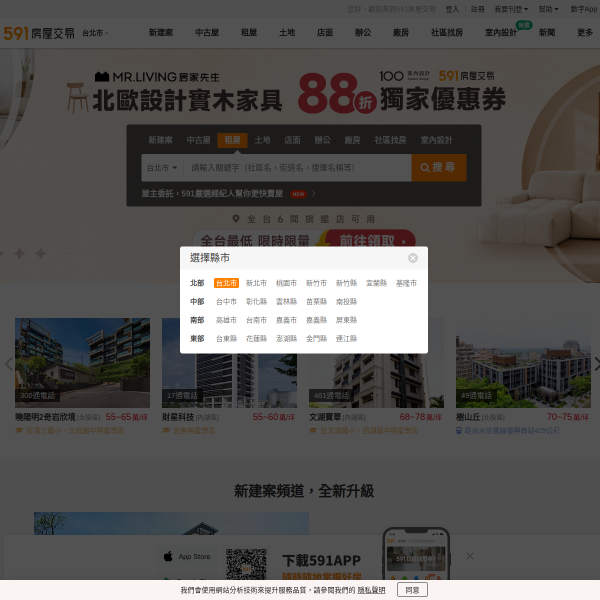
Task: Open 土地 in the top navigation
Action: coord(287,33)
